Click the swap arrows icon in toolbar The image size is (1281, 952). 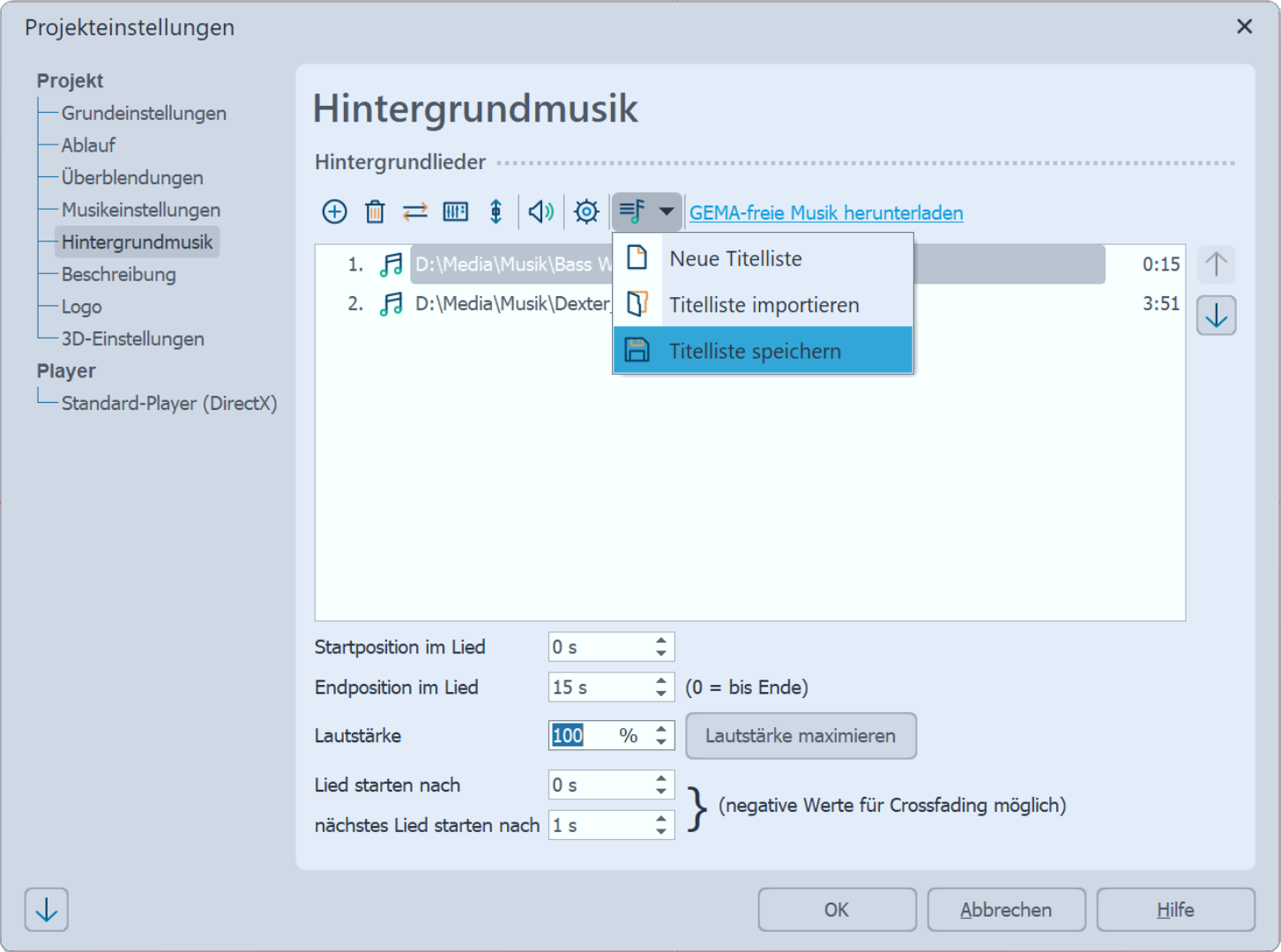[415, 212]
